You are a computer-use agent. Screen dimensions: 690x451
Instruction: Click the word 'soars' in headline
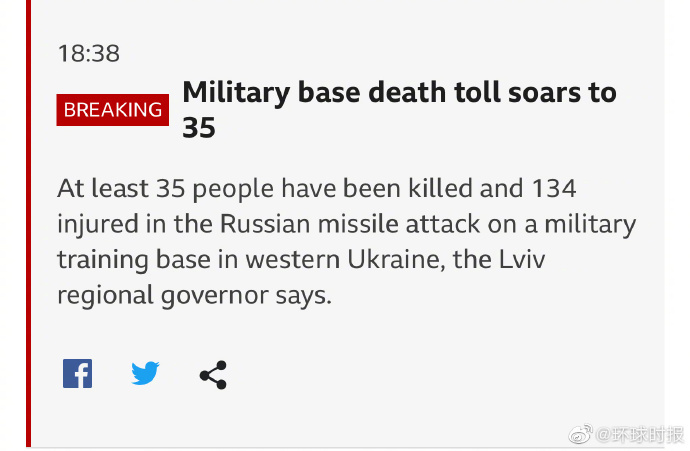tap(537, 93)
